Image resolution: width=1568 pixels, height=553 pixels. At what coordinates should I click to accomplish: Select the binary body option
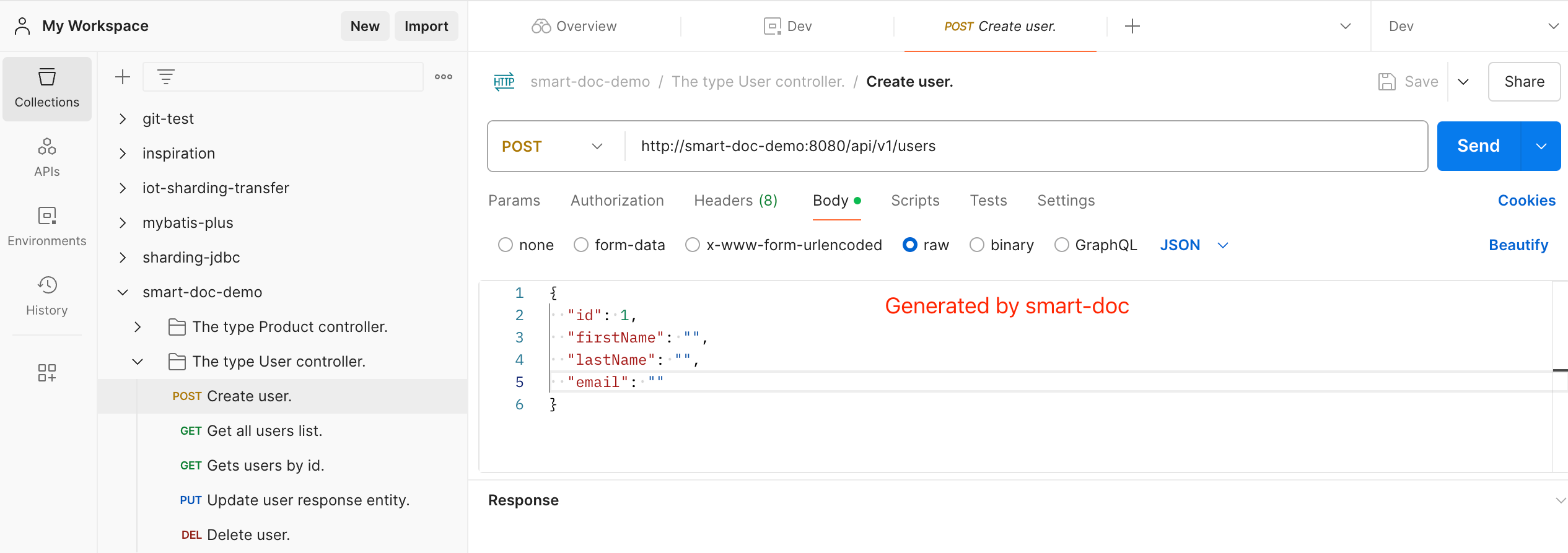[x=977, y=245]
